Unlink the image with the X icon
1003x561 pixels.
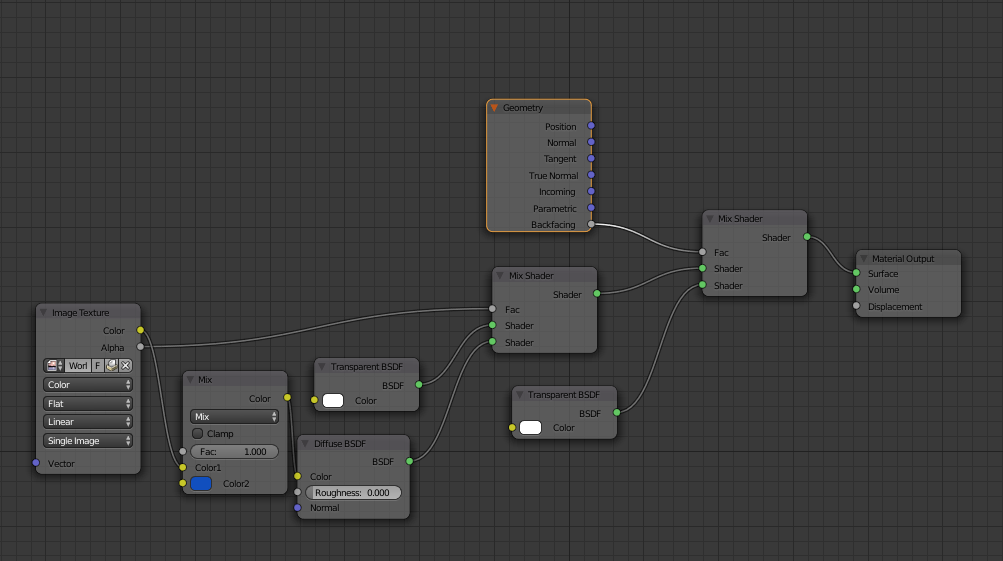click(x=126, y=366)
